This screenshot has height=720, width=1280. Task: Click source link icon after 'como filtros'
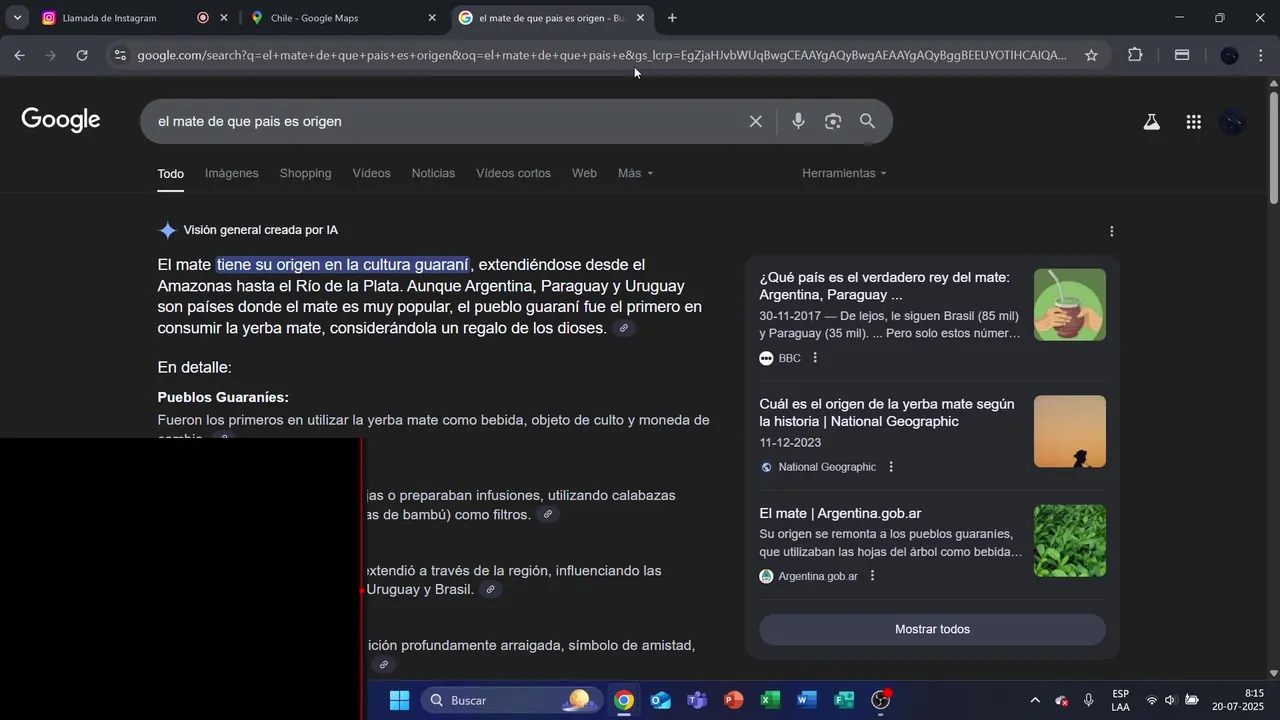tap(547, 515)
